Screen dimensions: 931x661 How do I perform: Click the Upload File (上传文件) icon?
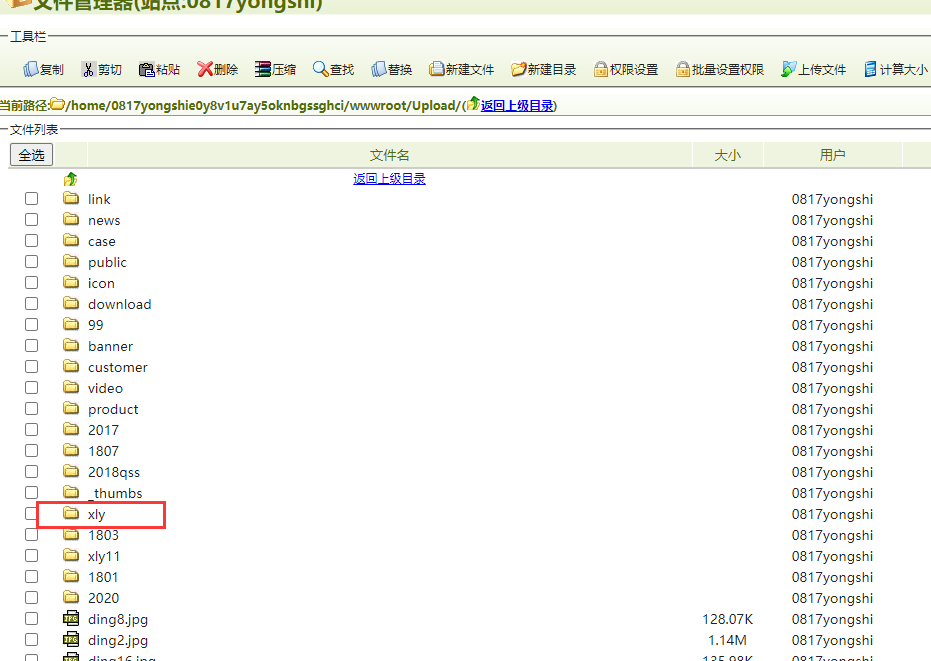[789, 69]
